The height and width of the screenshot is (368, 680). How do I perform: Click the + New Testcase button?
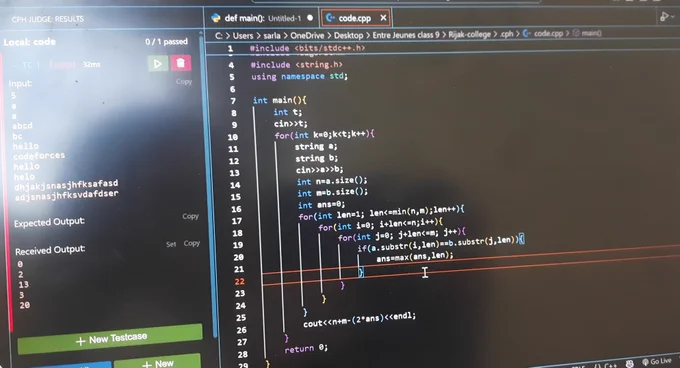[110, 339]
